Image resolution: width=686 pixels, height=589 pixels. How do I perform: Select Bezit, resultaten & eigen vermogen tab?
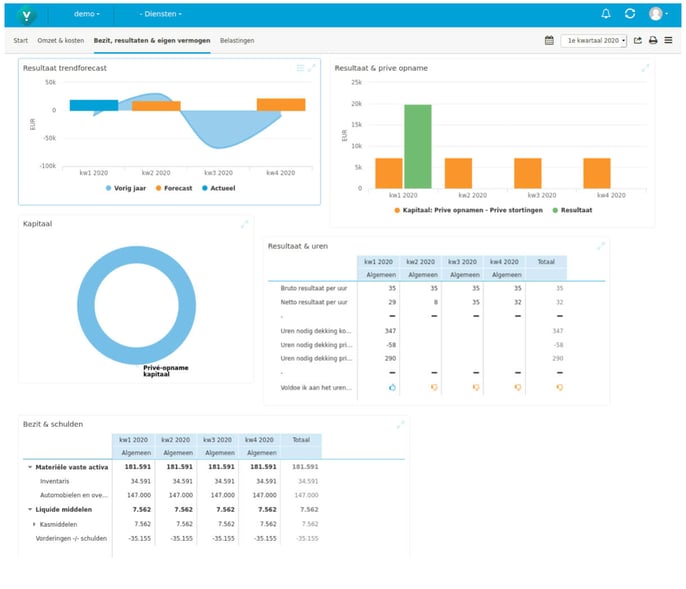point(152,41)
